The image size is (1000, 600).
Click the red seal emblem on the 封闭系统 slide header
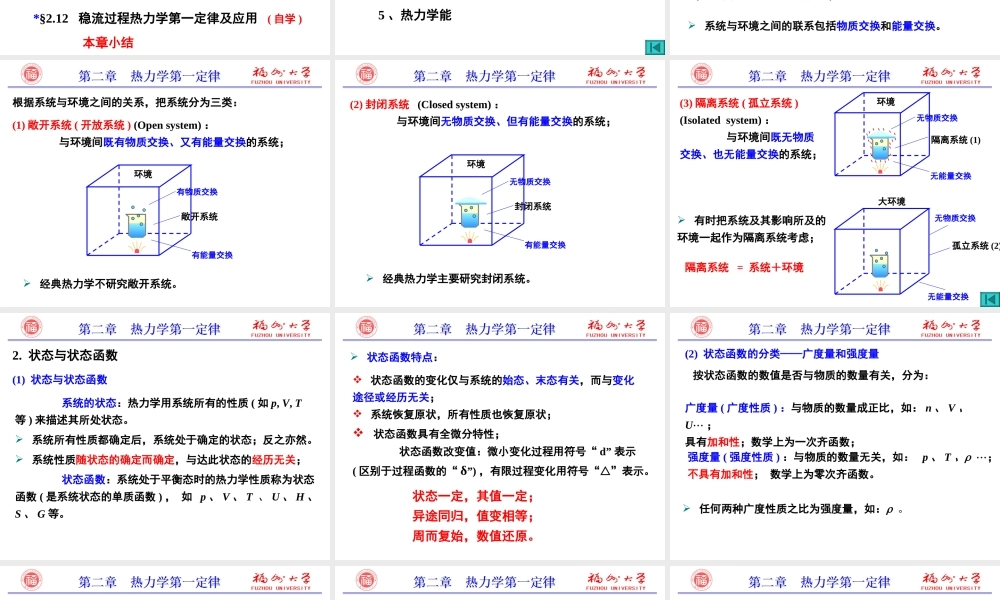(368, 74)
